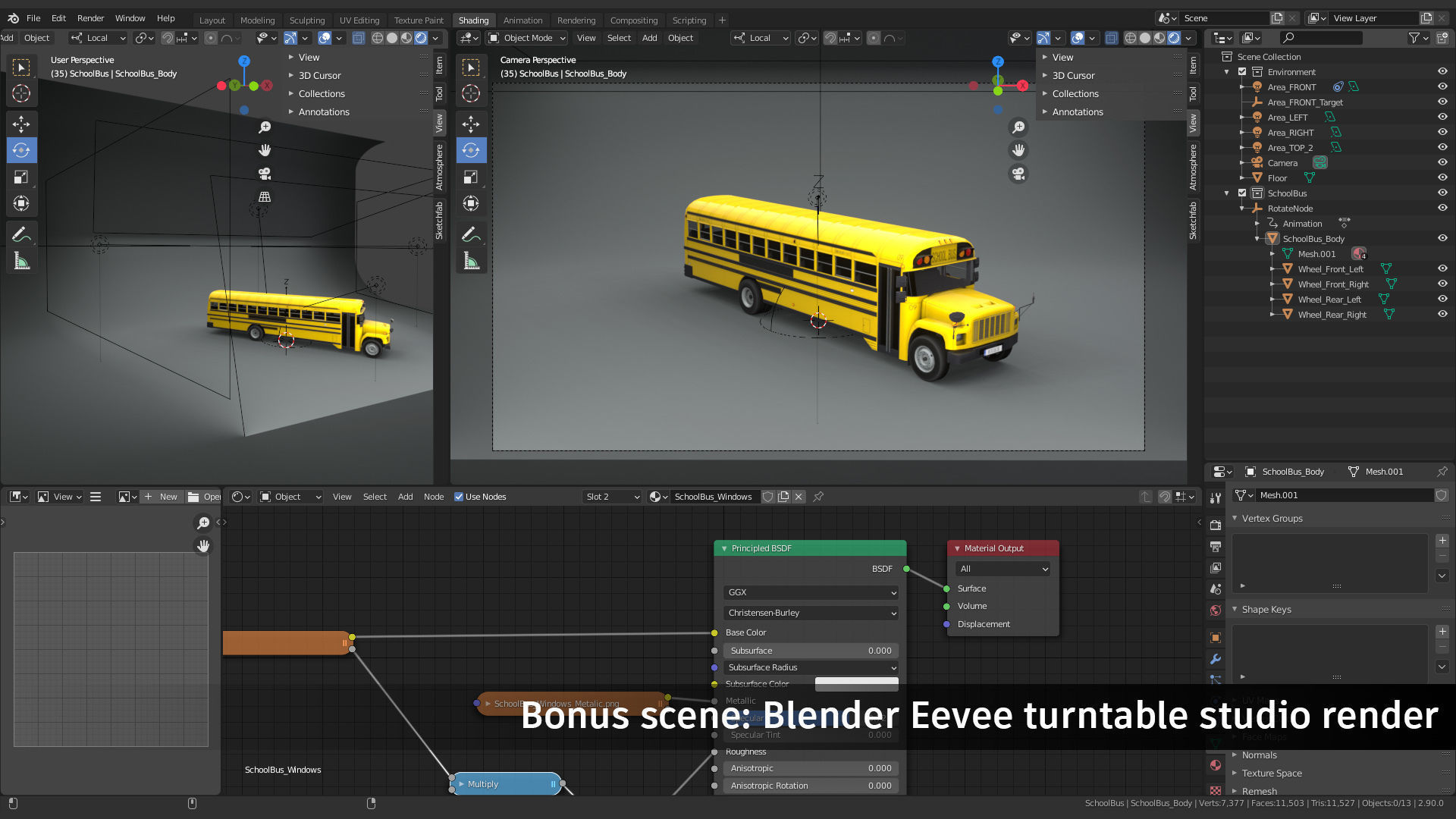The height and width of the screenshot is (819, 1456).
Task: Disable the Use Nodes checkbox
Action: pos(459,497)
